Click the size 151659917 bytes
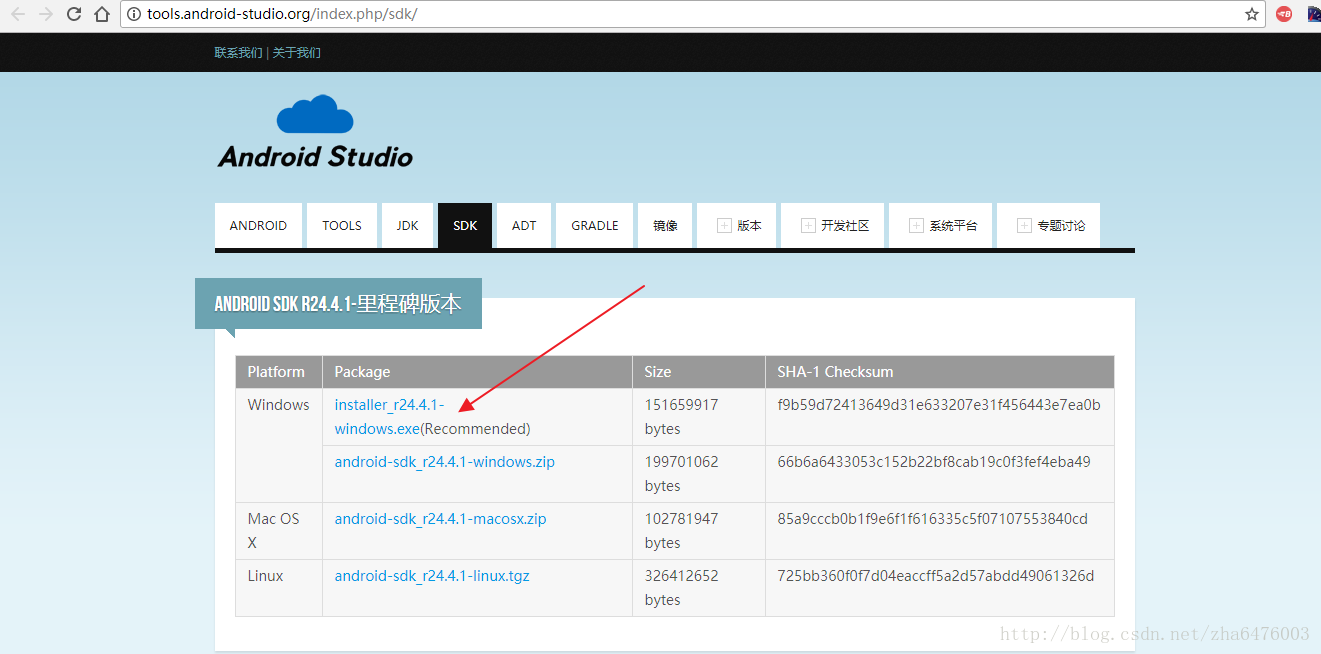 pyautogui.click(x=682, y=417)
